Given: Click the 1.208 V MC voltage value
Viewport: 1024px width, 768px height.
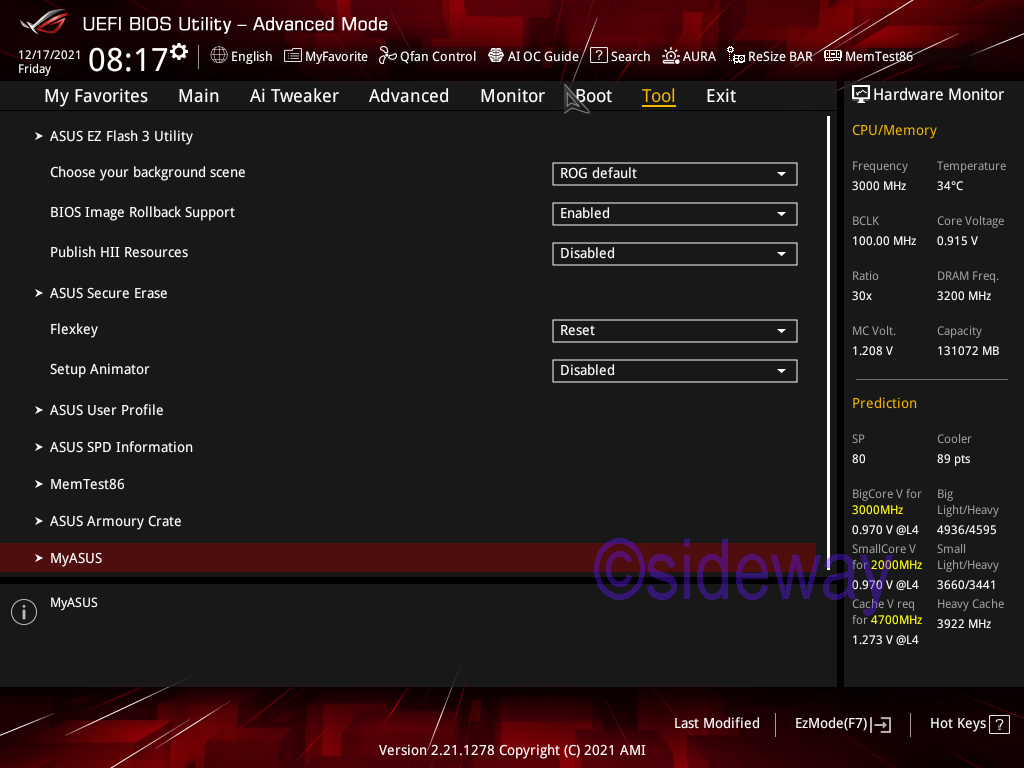Looking at the screenshot, I should click(872, 351).
